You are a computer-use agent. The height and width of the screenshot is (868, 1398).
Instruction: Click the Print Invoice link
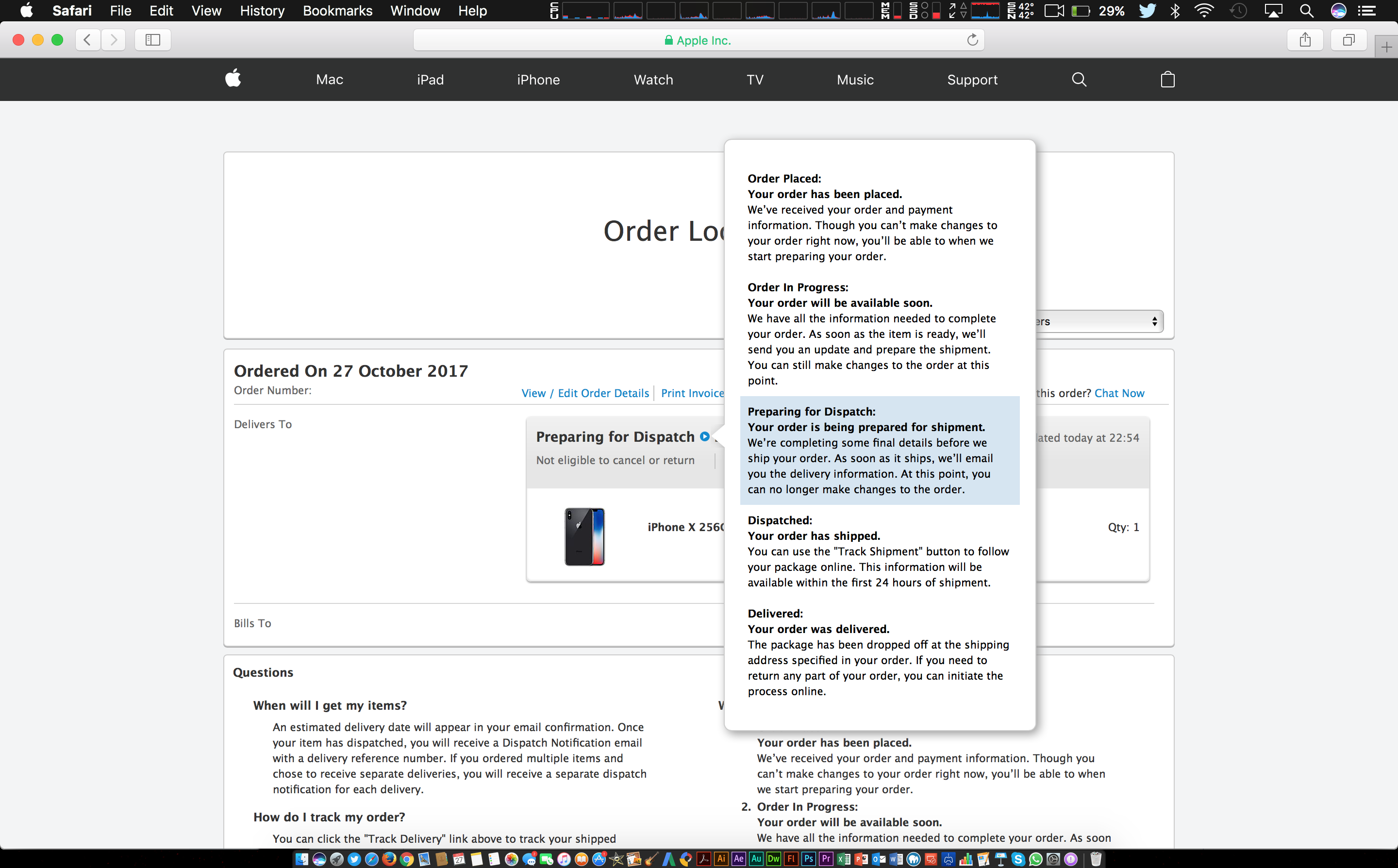click(692, 393)
